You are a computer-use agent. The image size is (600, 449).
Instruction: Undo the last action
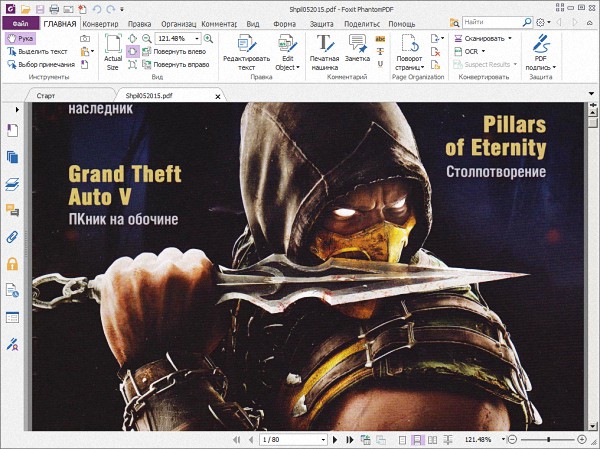pyautogui.click(x=97, y=8)
